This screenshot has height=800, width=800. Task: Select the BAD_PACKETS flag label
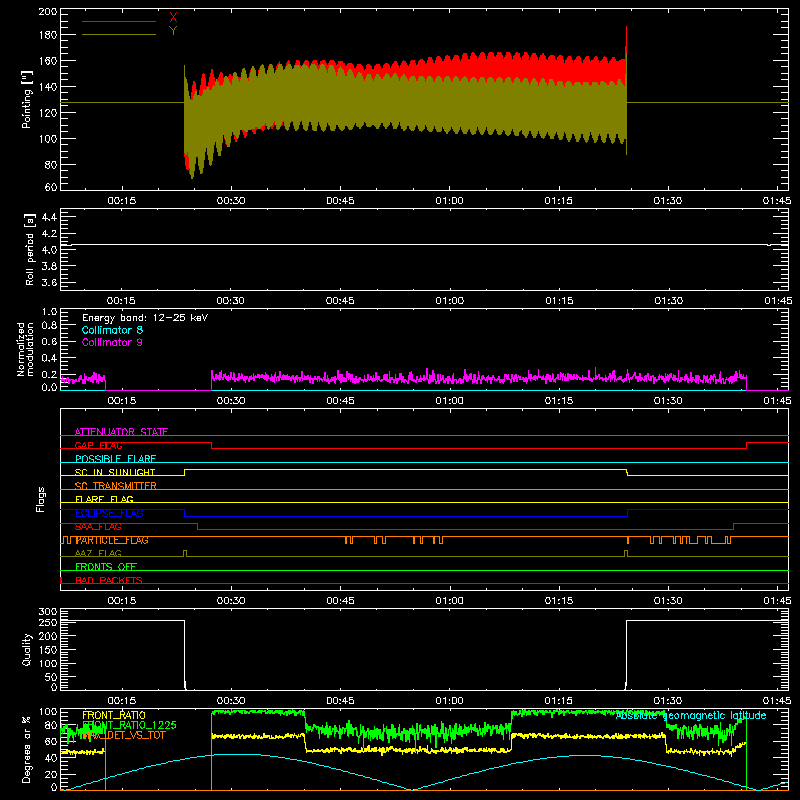point(109,580)
